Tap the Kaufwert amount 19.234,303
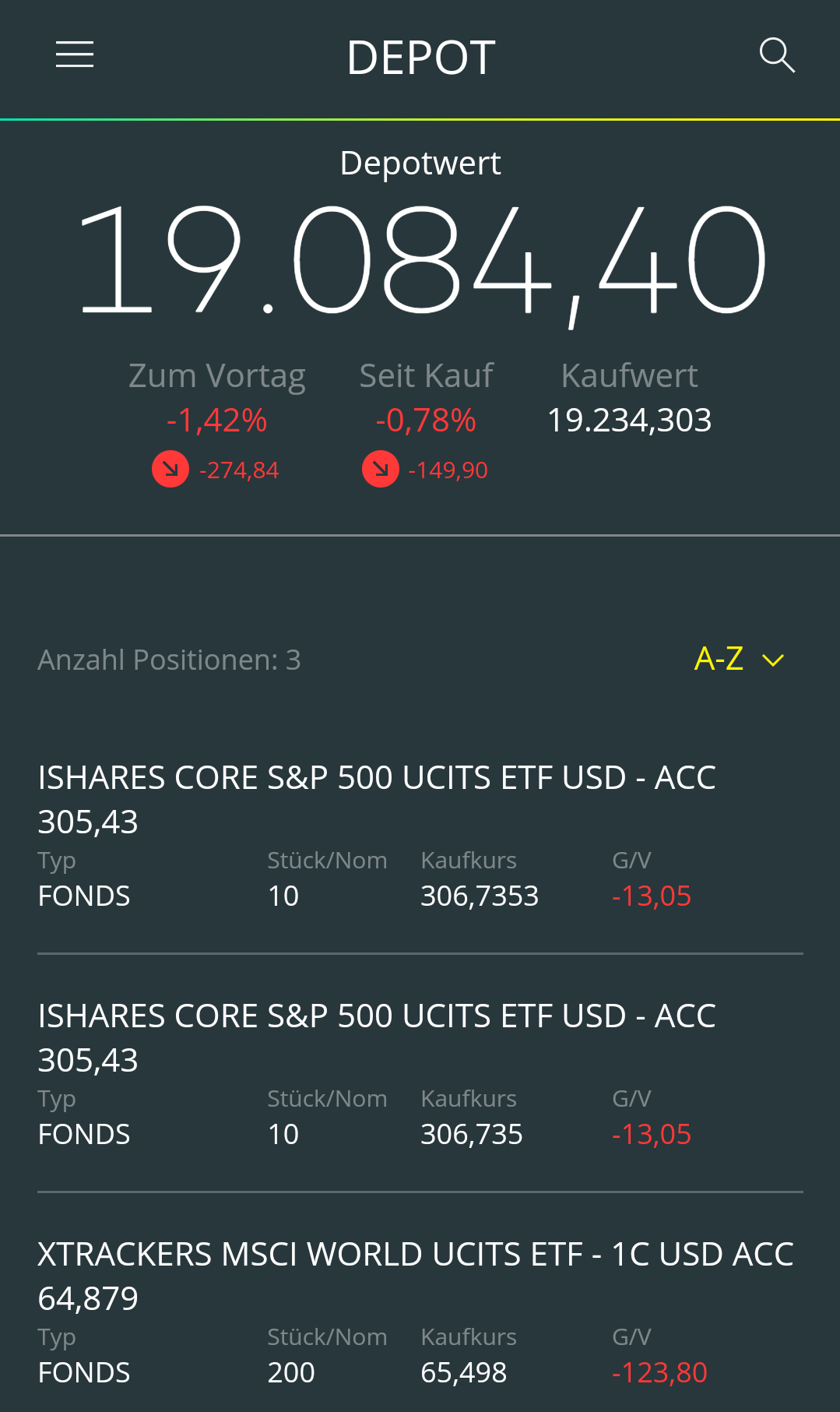The height and width of the screenshot is (1412, 840). click(x=629, y=421)
